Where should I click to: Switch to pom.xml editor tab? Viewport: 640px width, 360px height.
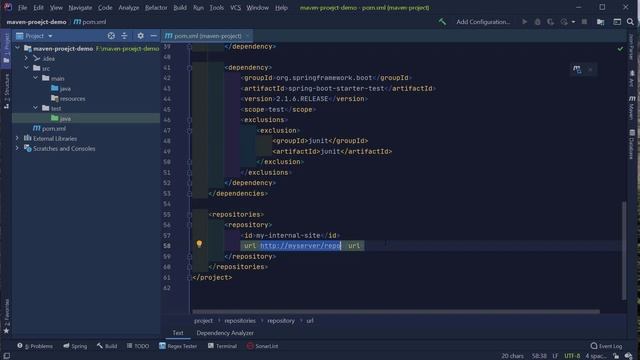[207, 36]
